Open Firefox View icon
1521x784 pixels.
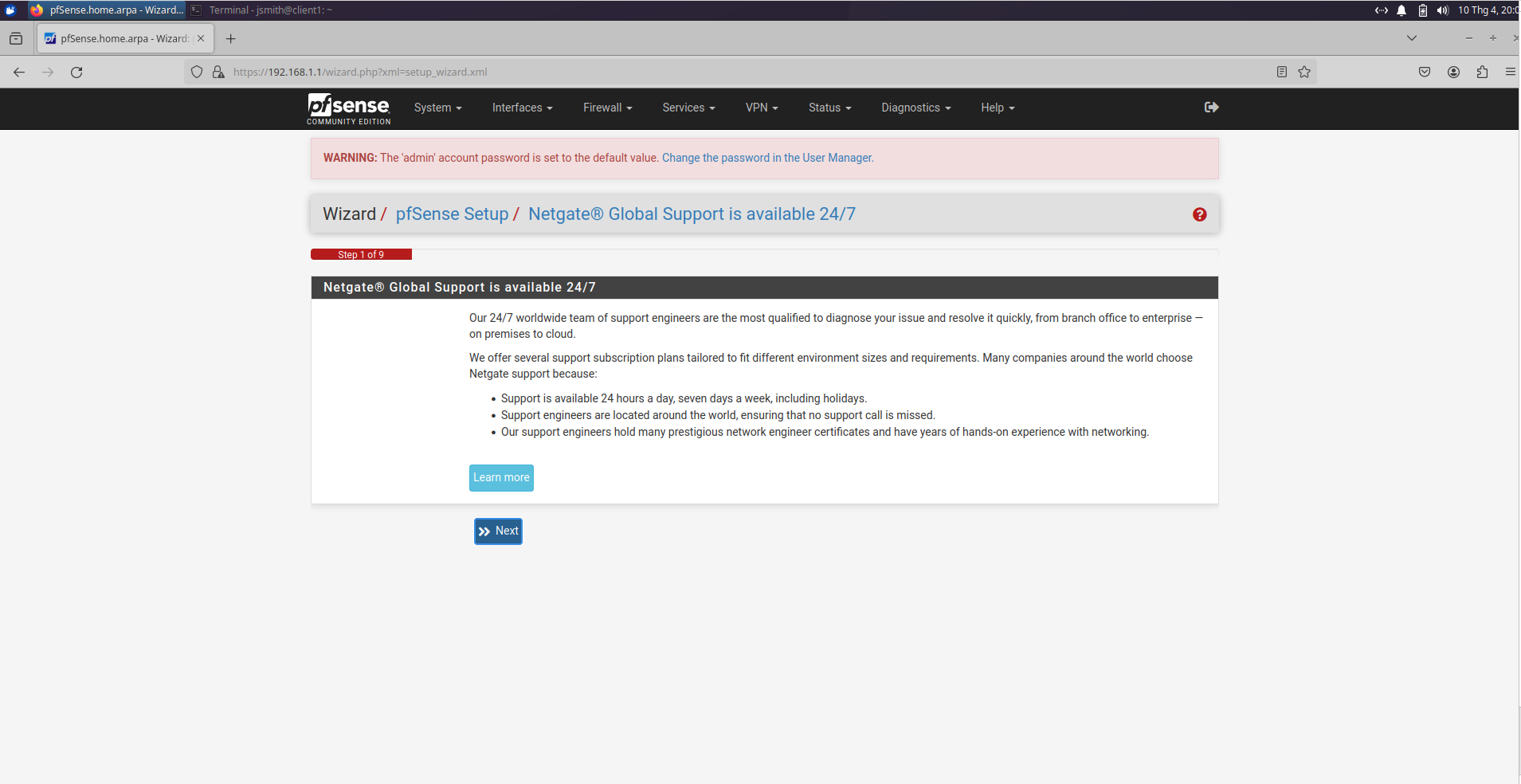tap(16, 38)
